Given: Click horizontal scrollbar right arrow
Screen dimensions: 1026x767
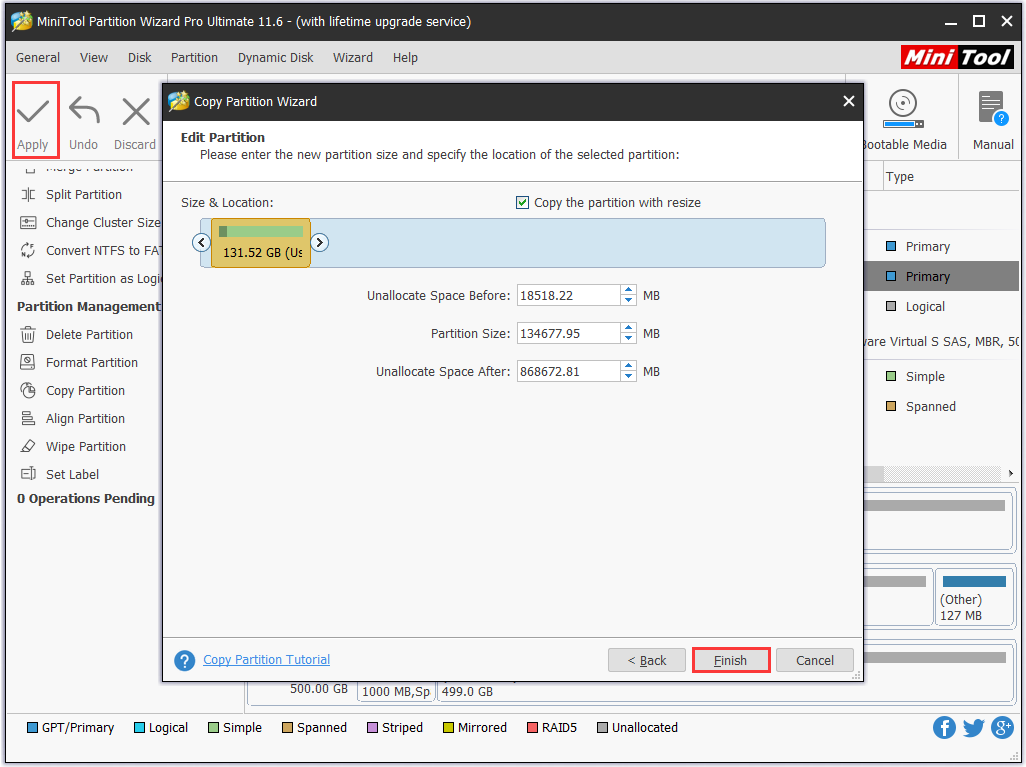Looking at the screenshot, I should [x=1010, y=473].
